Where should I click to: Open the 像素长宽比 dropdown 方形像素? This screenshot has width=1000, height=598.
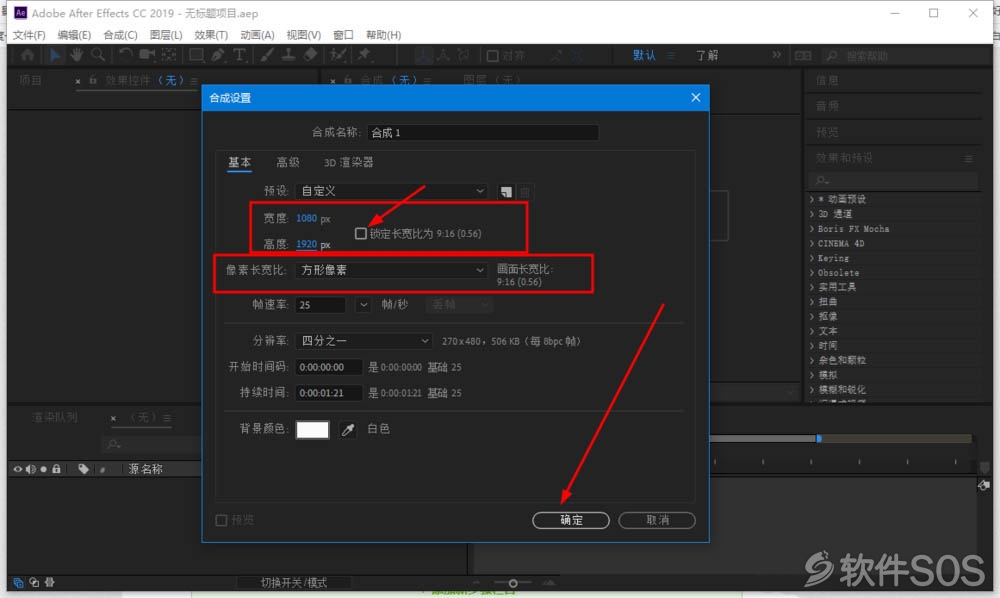(391, 270)
